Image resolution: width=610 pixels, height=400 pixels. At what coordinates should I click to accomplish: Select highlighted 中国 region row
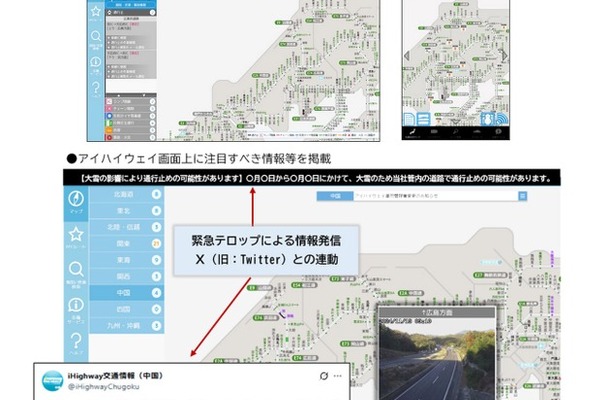[127, 293]
